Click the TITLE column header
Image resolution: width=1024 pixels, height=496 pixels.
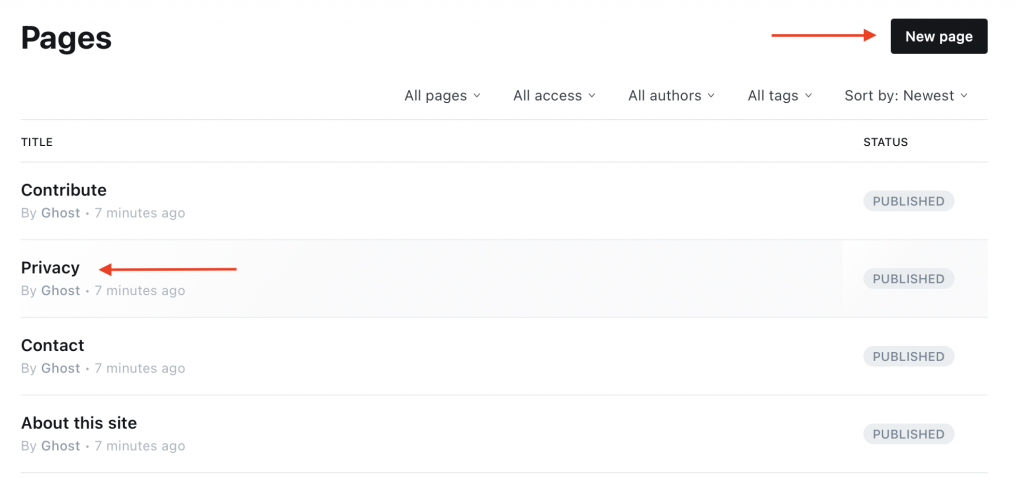point(37,142)
